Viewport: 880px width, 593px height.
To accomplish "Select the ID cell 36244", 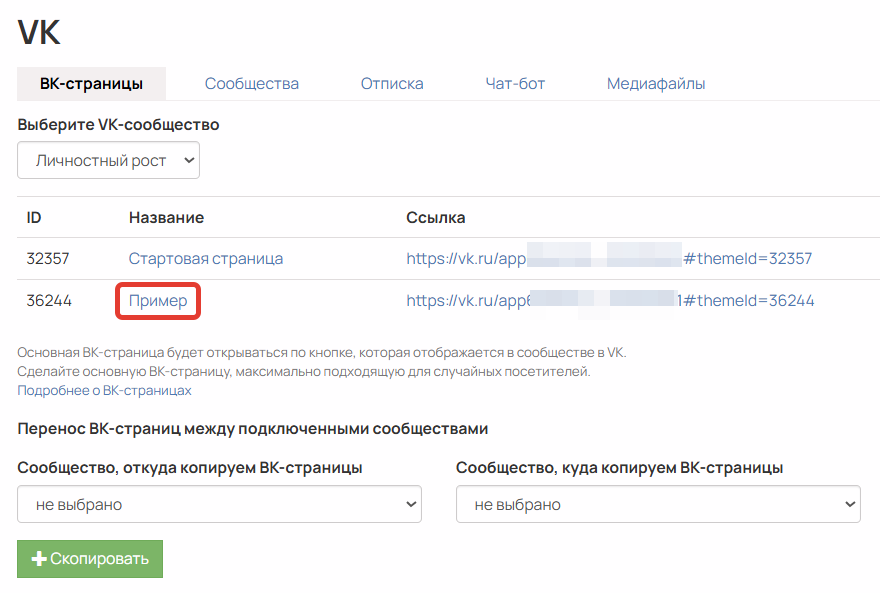I will 49,301.
